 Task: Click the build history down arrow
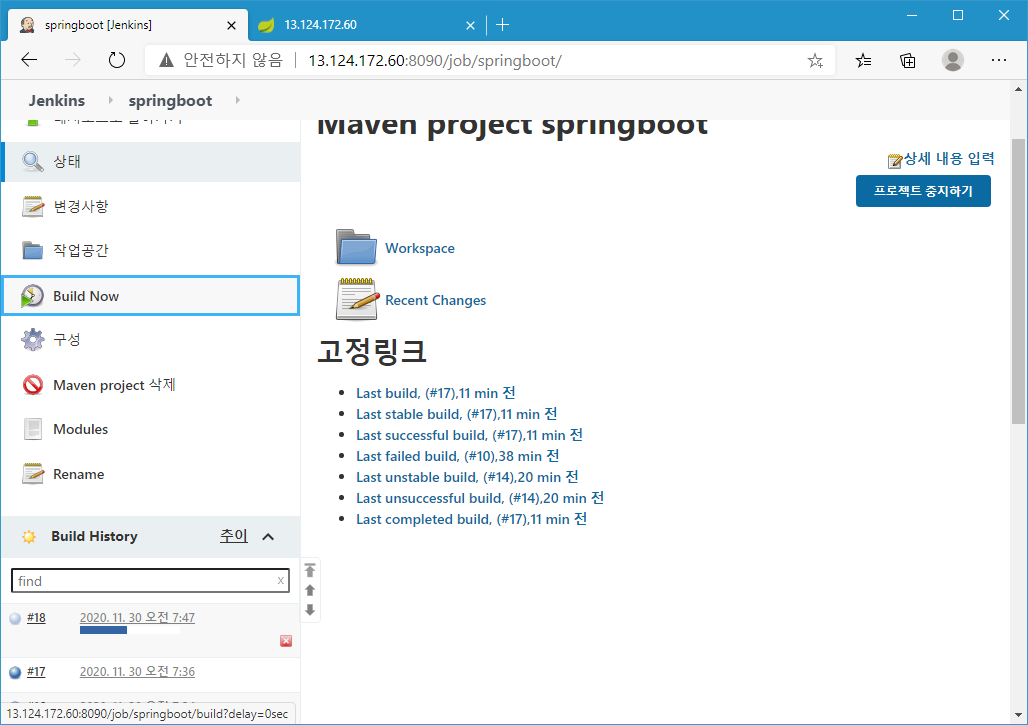tap(310, 610)
